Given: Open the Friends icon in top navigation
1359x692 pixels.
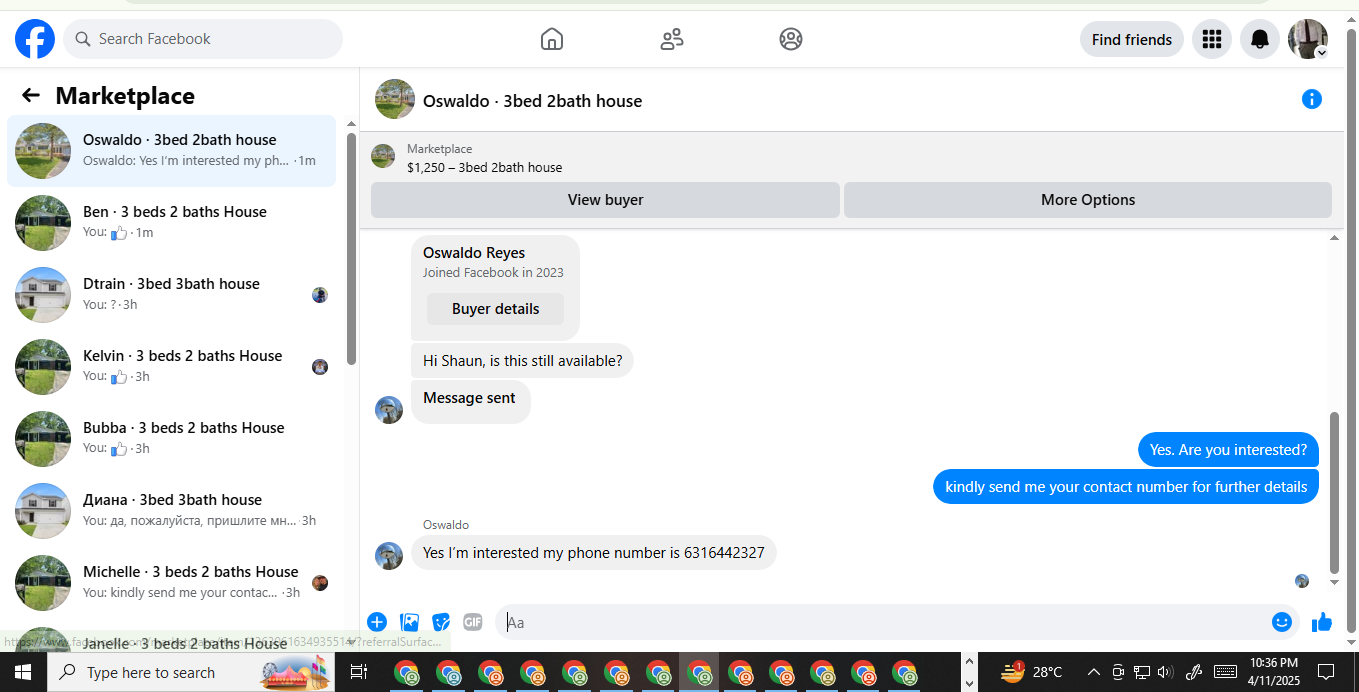Looking at the screenshot, I should (x=672, y=39).
